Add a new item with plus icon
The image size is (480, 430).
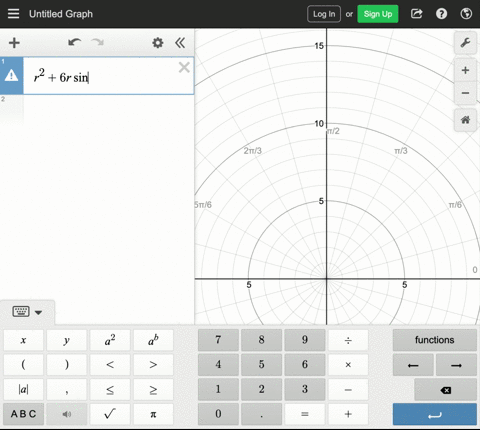coord(14,43)
